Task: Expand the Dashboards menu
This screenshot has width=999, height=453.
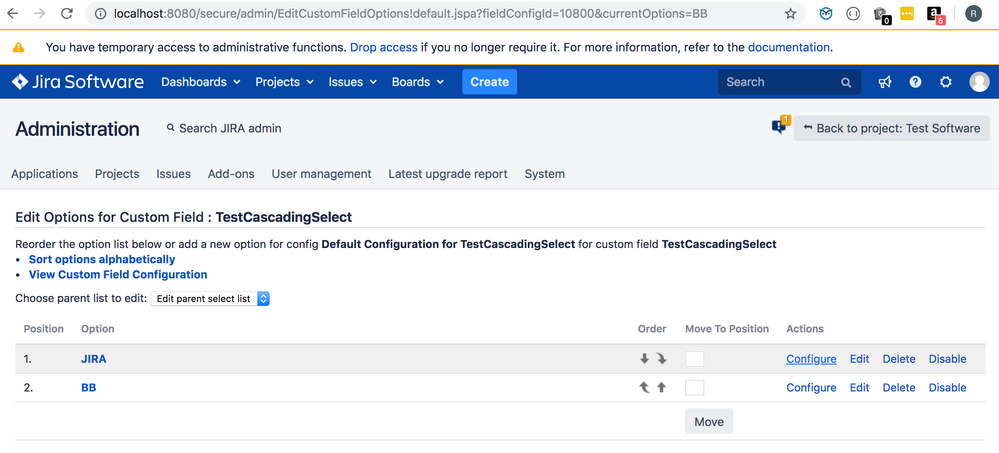Action: click(201, 82)
